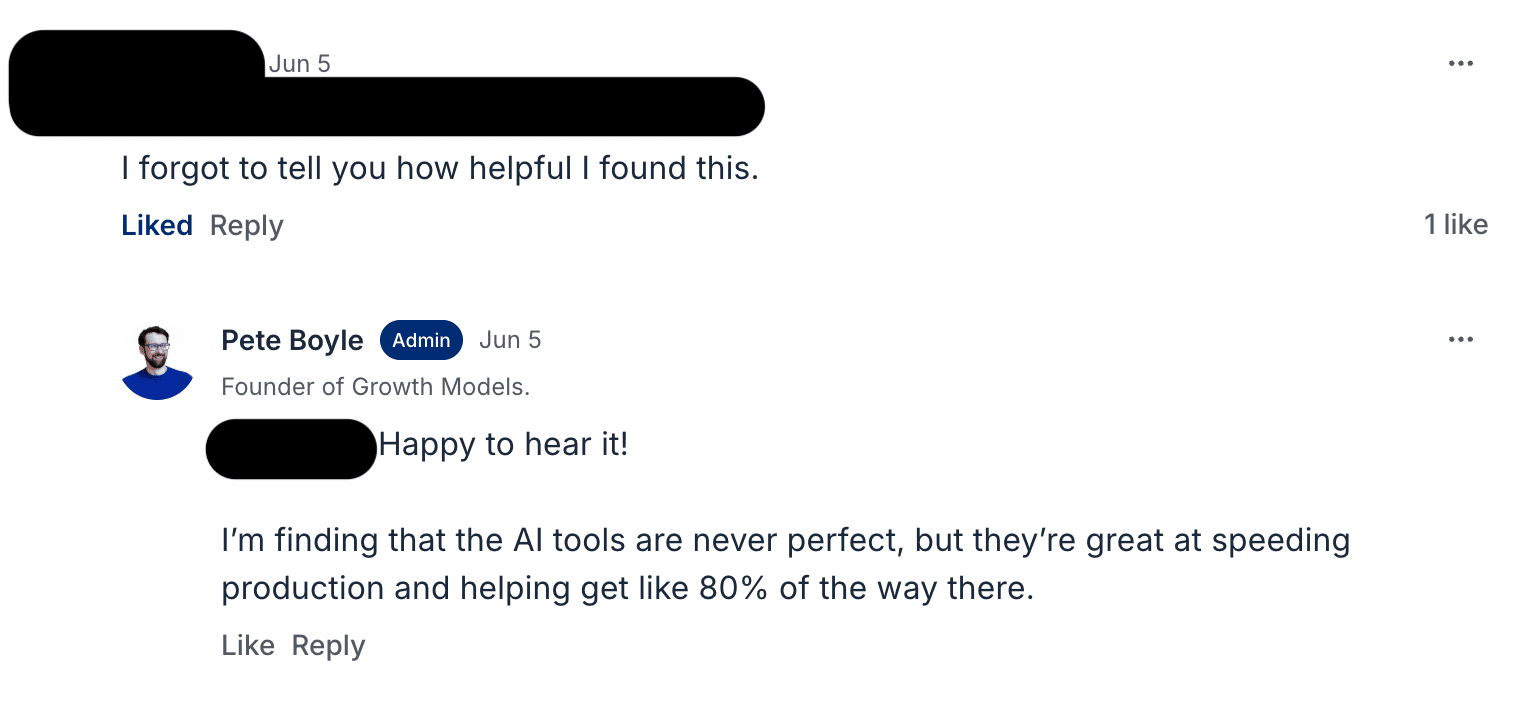The image size is (1520, 706).
Task: Click the Jun 5 timestamp next to Admin badge
Action: (510, 340)
